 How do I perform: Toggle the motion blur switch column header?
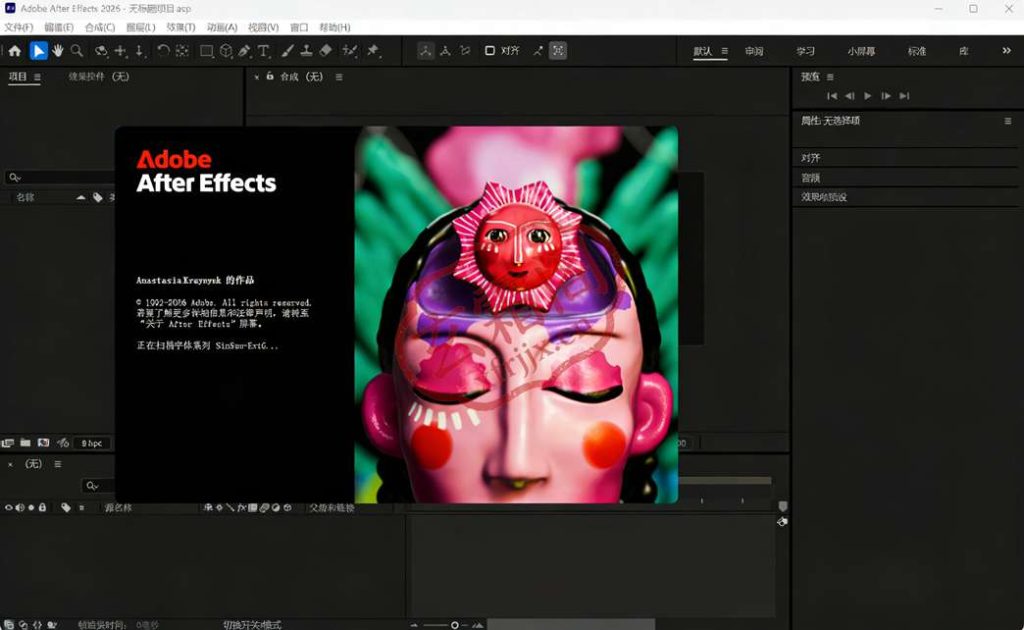click(264, 507)
